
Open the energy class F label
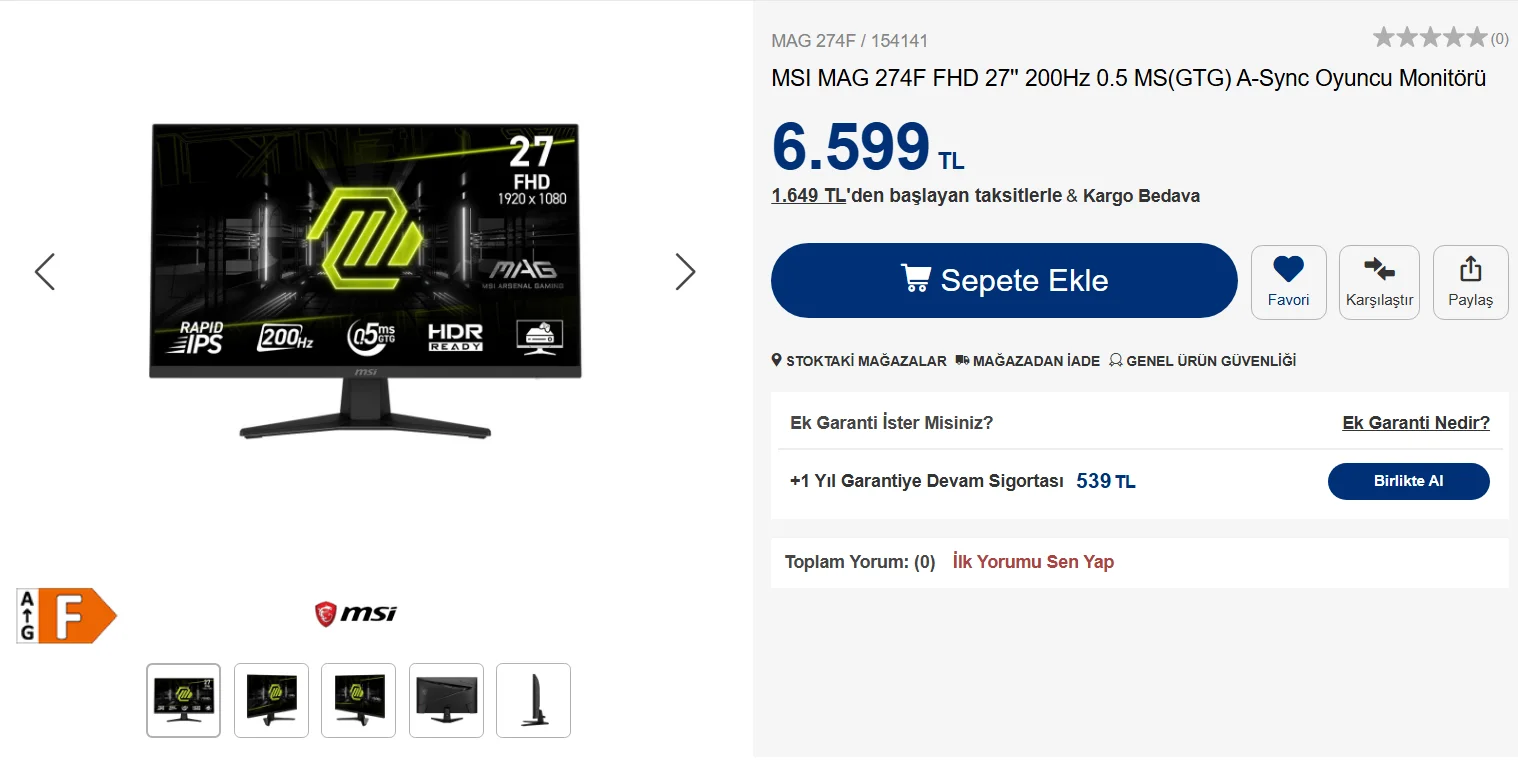click(x=67, y=615)
